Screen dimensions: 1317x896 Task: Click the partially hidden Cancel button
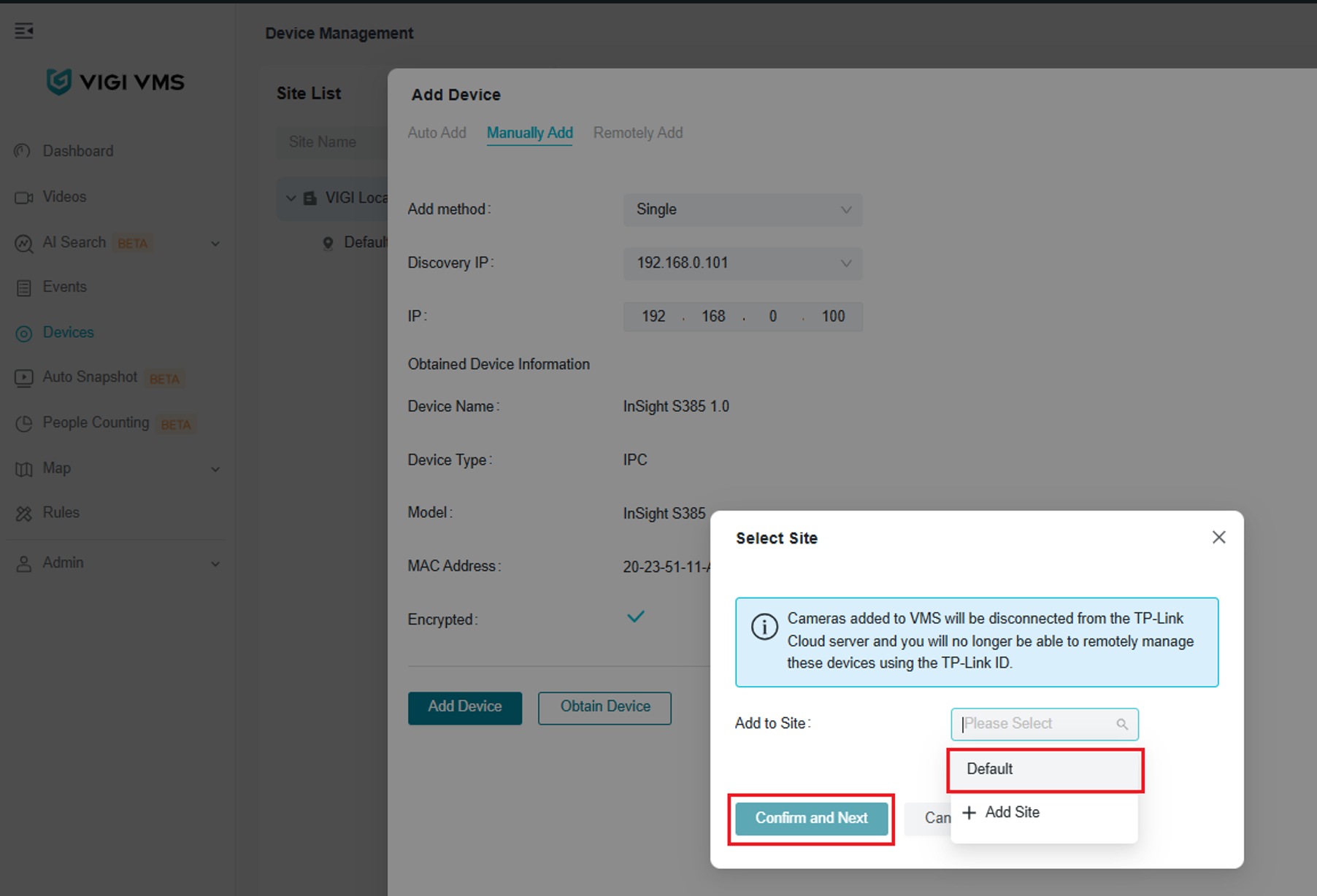coord(928,818)
